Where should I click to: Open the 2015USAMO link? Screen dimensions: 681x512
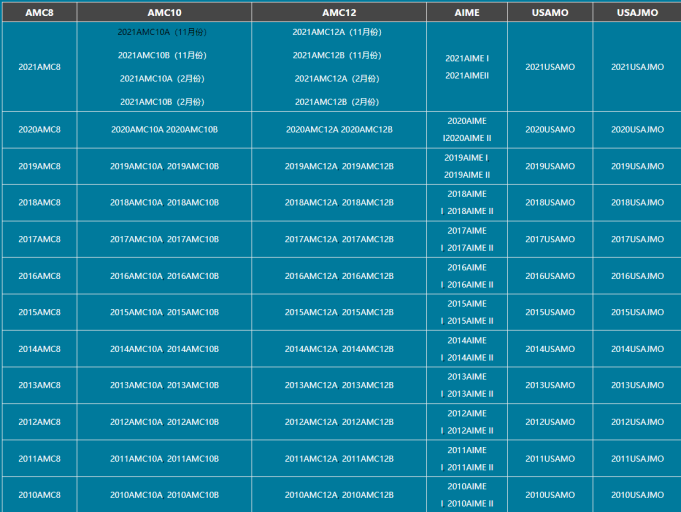pyautogui.click(x=550, y=312)
